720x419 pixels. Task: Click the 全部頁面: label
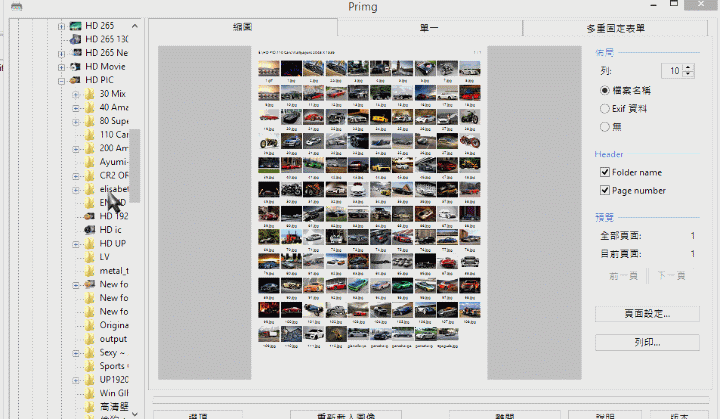click(621, 236)
